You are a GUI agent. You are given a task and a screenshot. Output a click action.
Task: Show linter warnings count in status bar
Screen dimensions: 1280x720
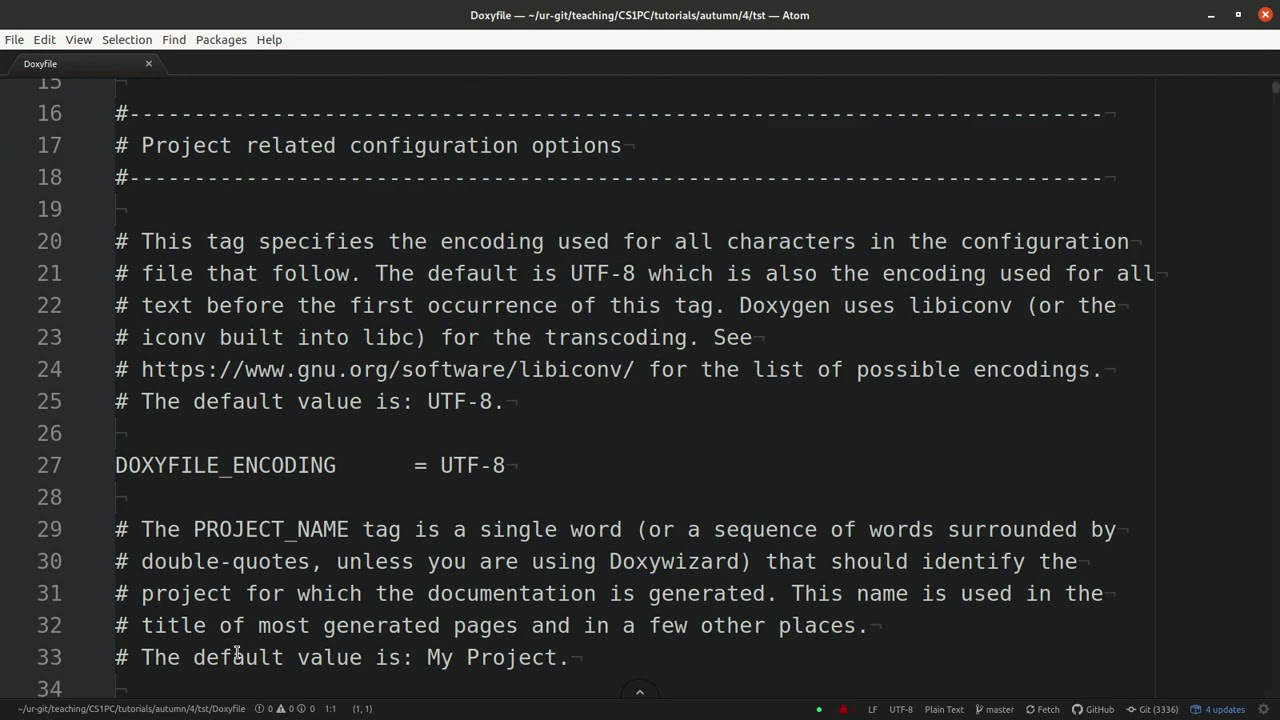[286, 709]
